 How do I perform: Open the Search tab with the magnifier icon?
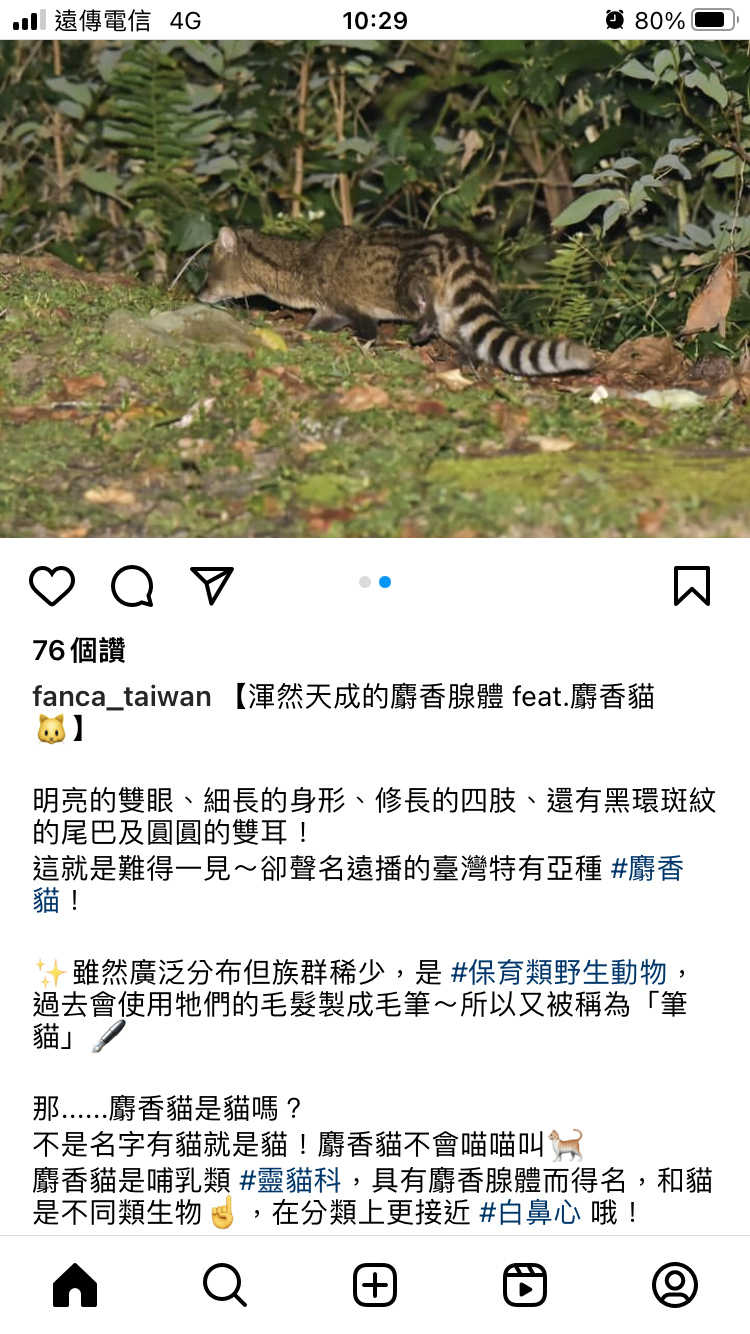click(225, 1285)
